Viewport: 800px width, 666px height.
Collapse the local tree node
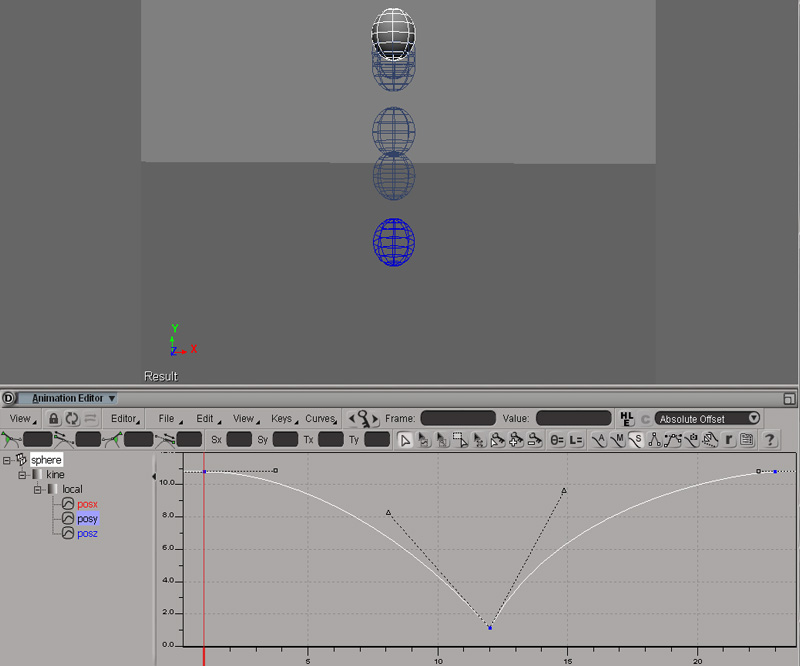37,490
